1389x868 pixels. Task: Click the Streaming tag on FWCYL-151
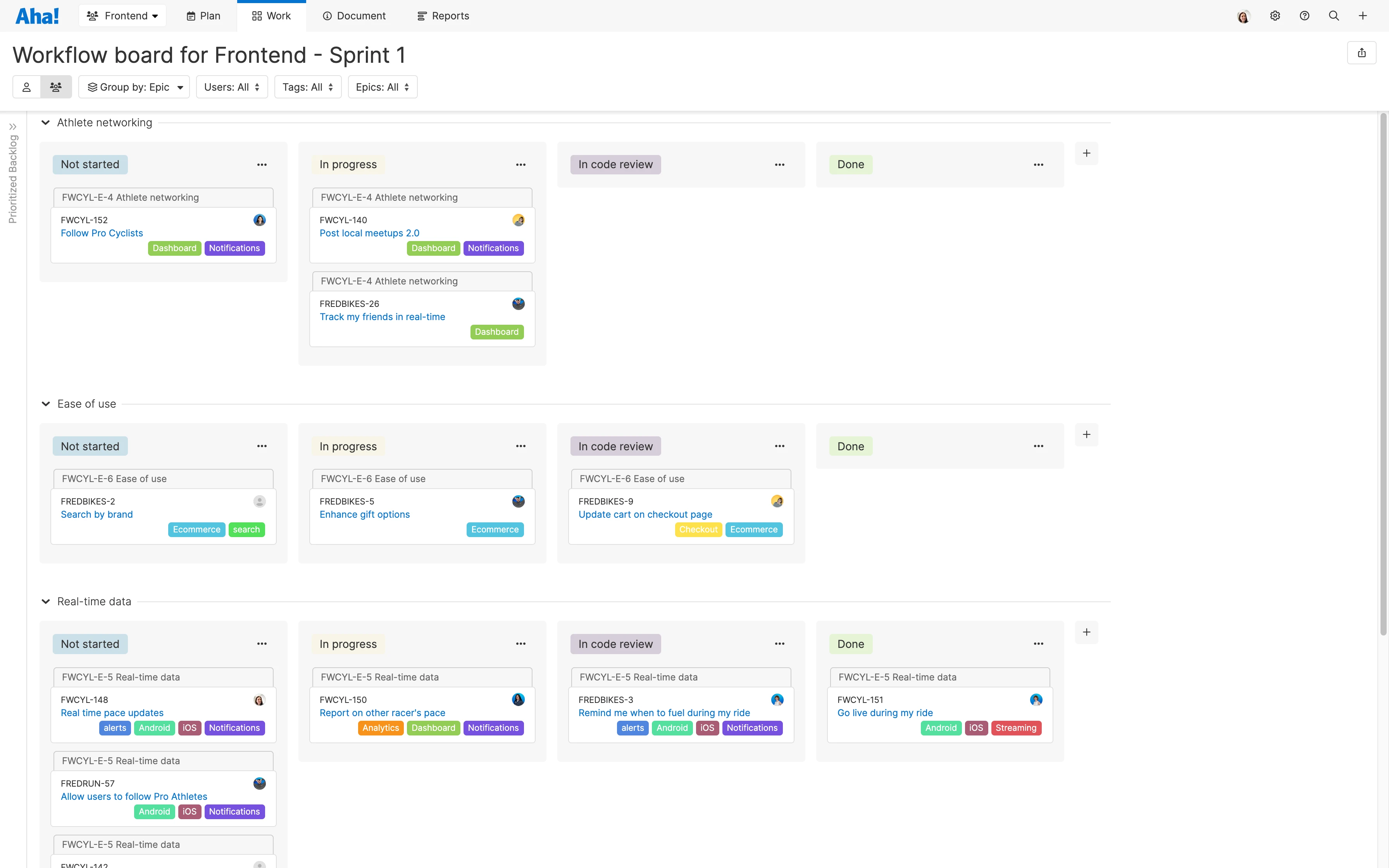1015,728
